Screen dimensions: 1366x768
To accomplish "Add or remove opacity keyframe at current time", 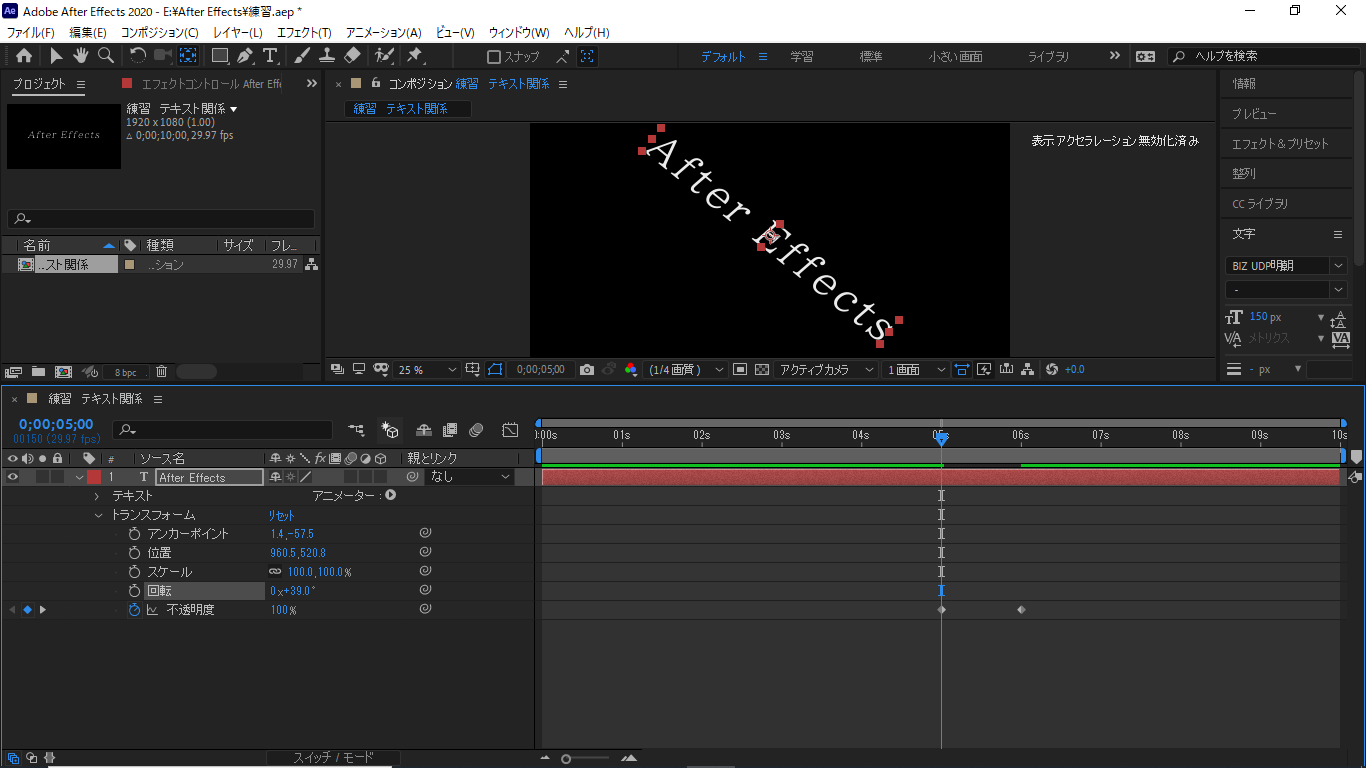I will [x=27, y=610].
